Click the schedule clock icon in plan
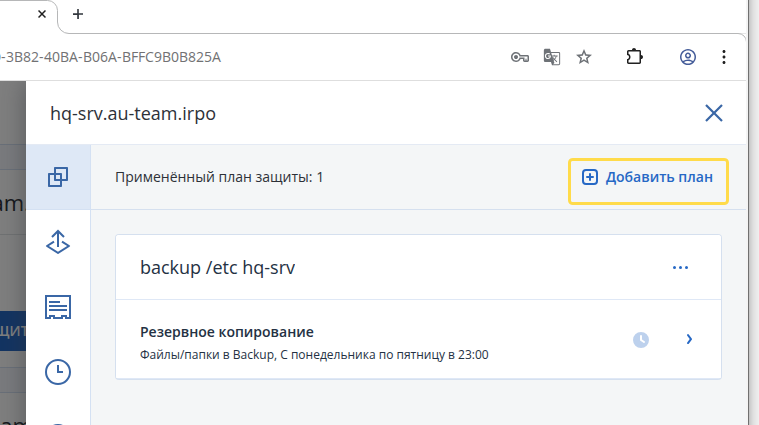The width and height of the screenshot is (759, 425). pos(641,339)
